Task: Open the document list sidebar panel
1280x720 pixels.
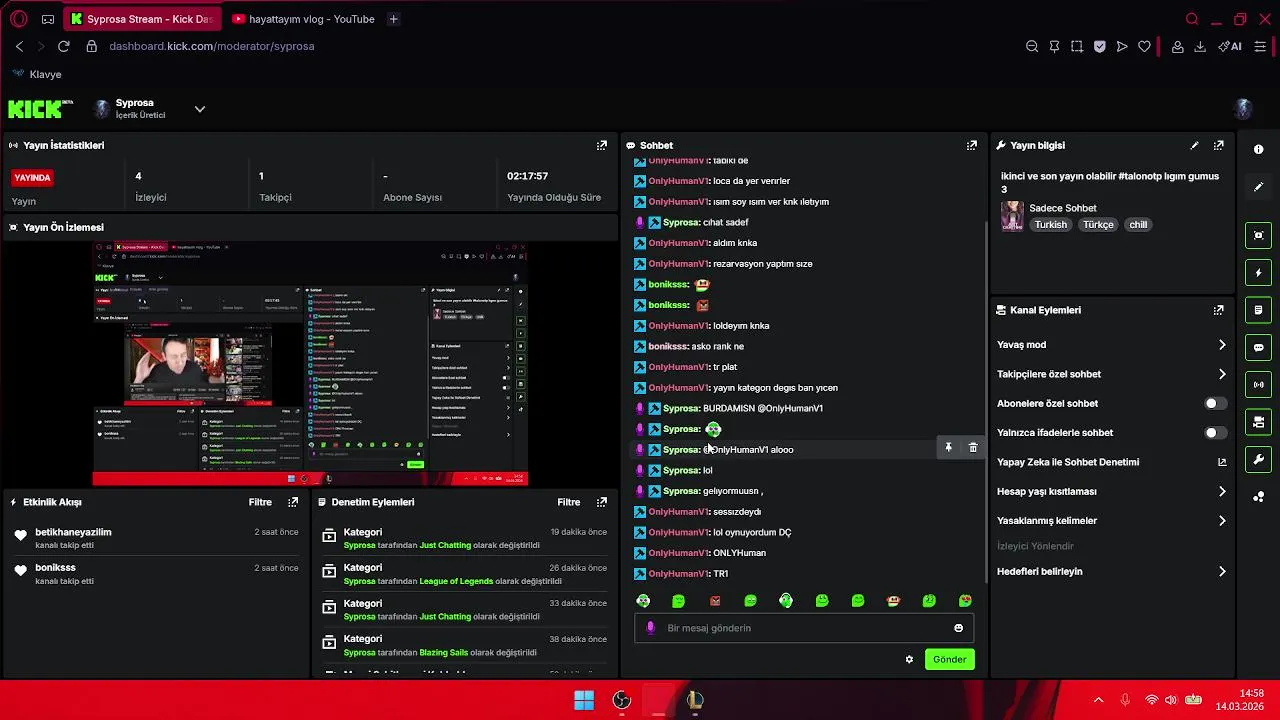Action: click(x=1258, y=310)
